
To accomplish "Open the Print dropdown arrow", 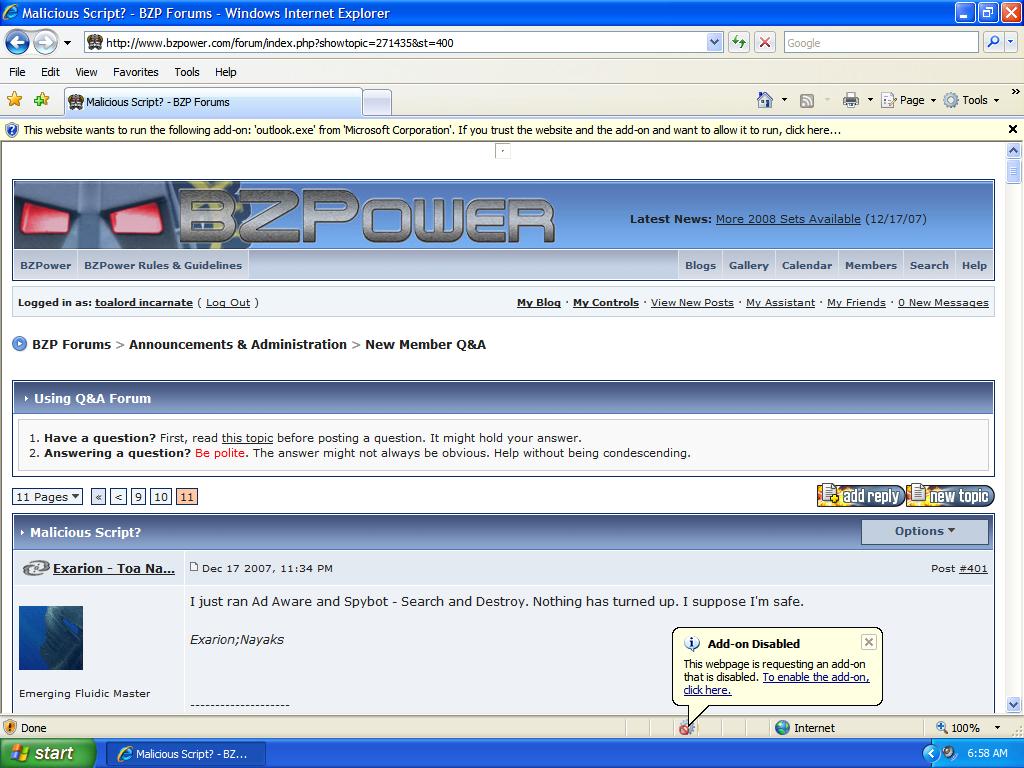I will coord(870,100).
